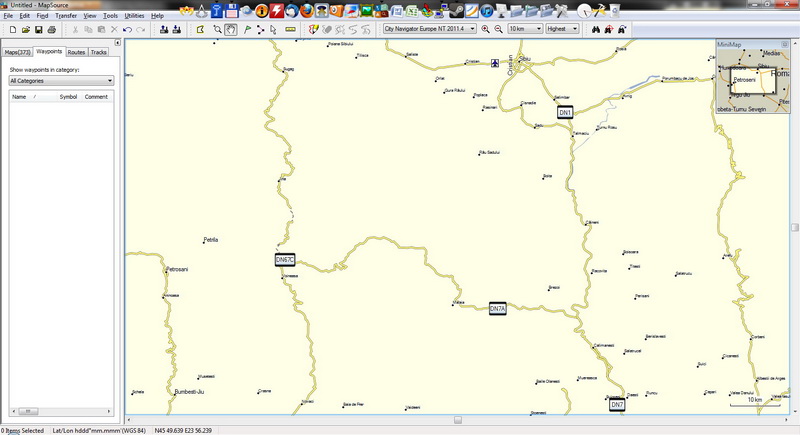Click the Zoom In magnifier icon
The width and height of the screenshot is (800, 435).
[x=486, y=29]
